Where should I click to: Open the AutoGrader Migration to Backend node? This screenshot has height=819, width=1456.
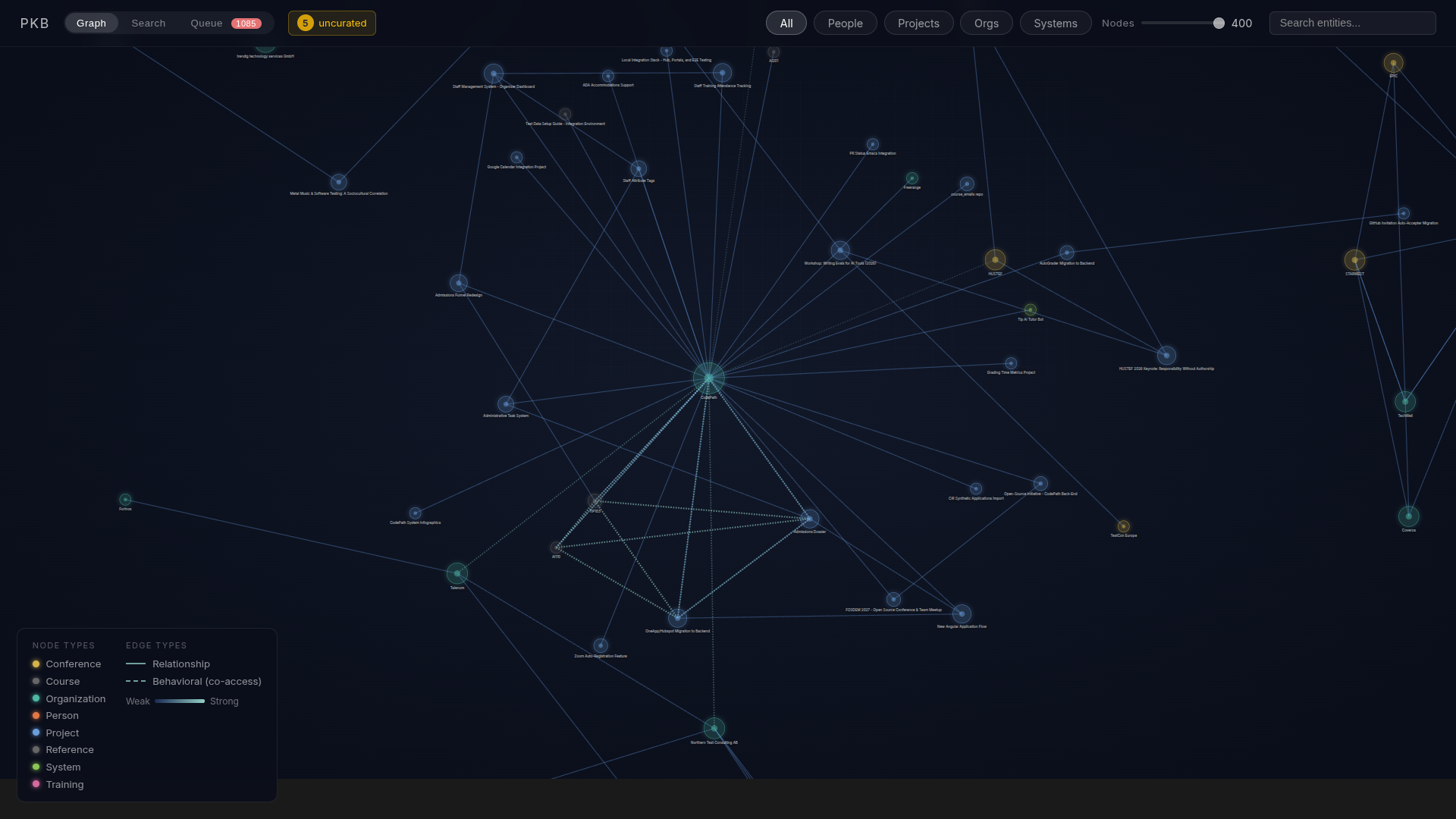tap(1067, 253)
